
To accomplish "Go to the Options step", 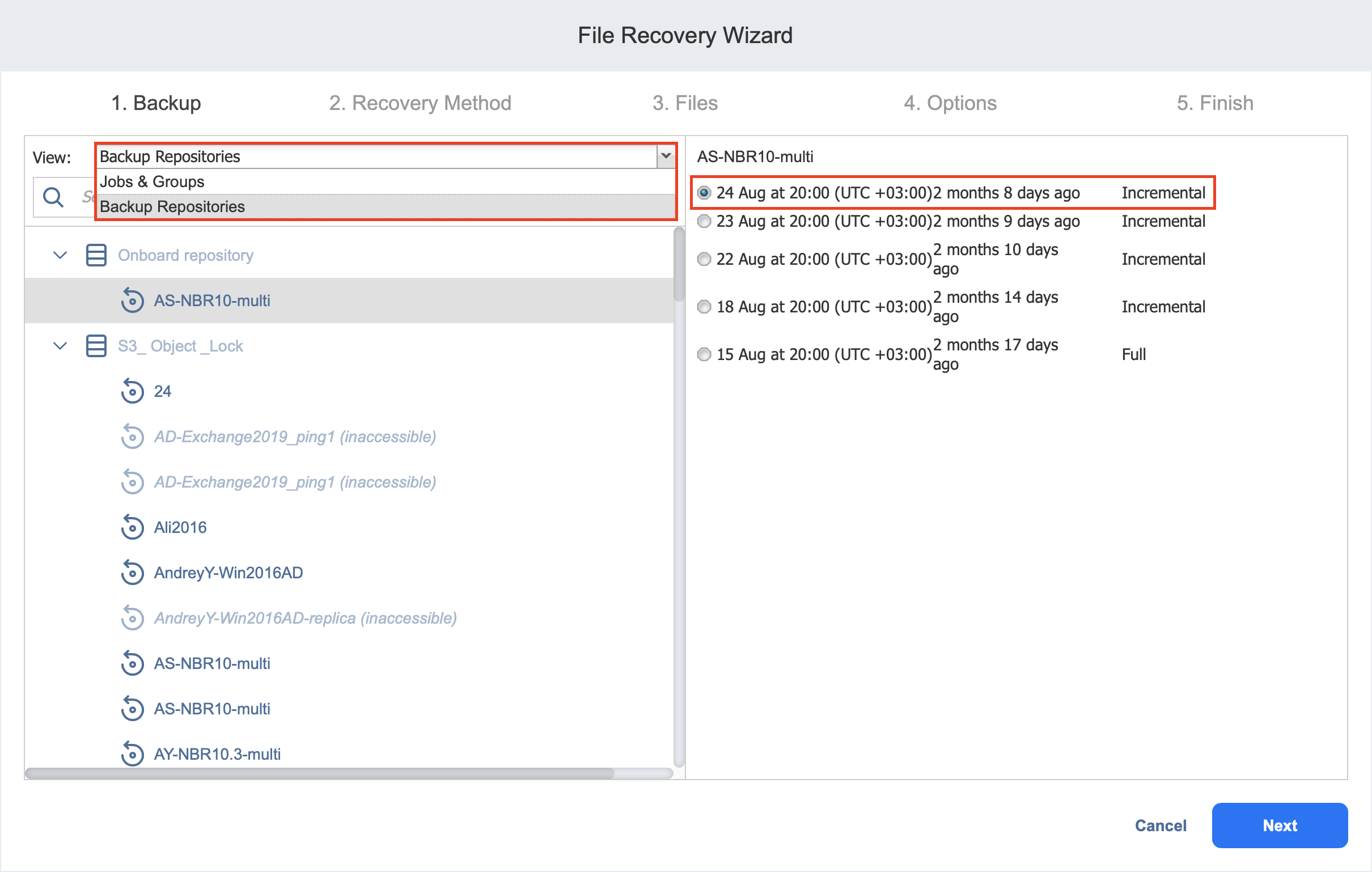I will coord(950,103).
